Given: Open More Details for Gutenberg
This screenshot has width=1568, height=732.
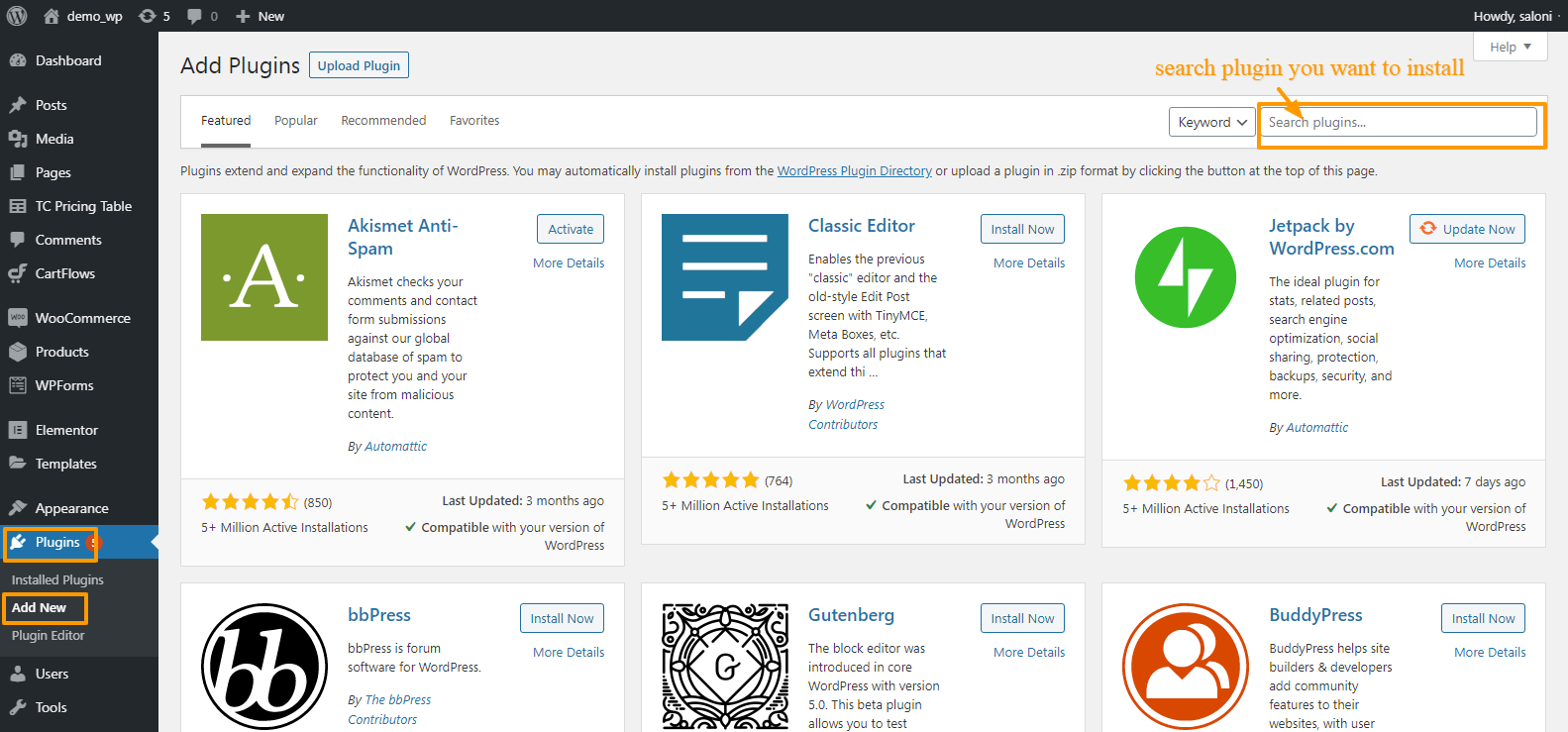Looking at the screenshot, I should 1029,652.
